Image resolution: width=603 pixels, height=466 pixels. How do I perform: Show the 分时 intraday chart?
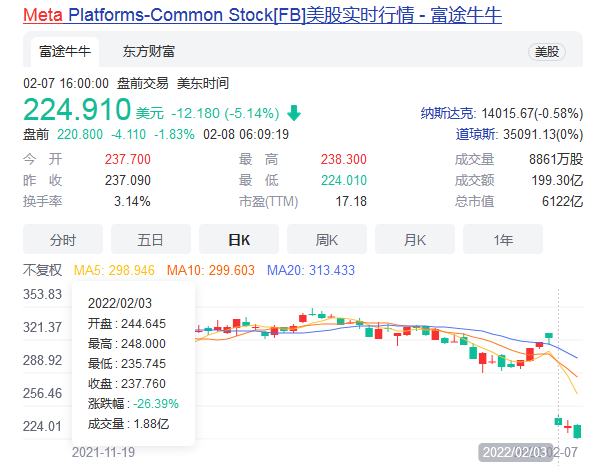click(x=63, y=240)
